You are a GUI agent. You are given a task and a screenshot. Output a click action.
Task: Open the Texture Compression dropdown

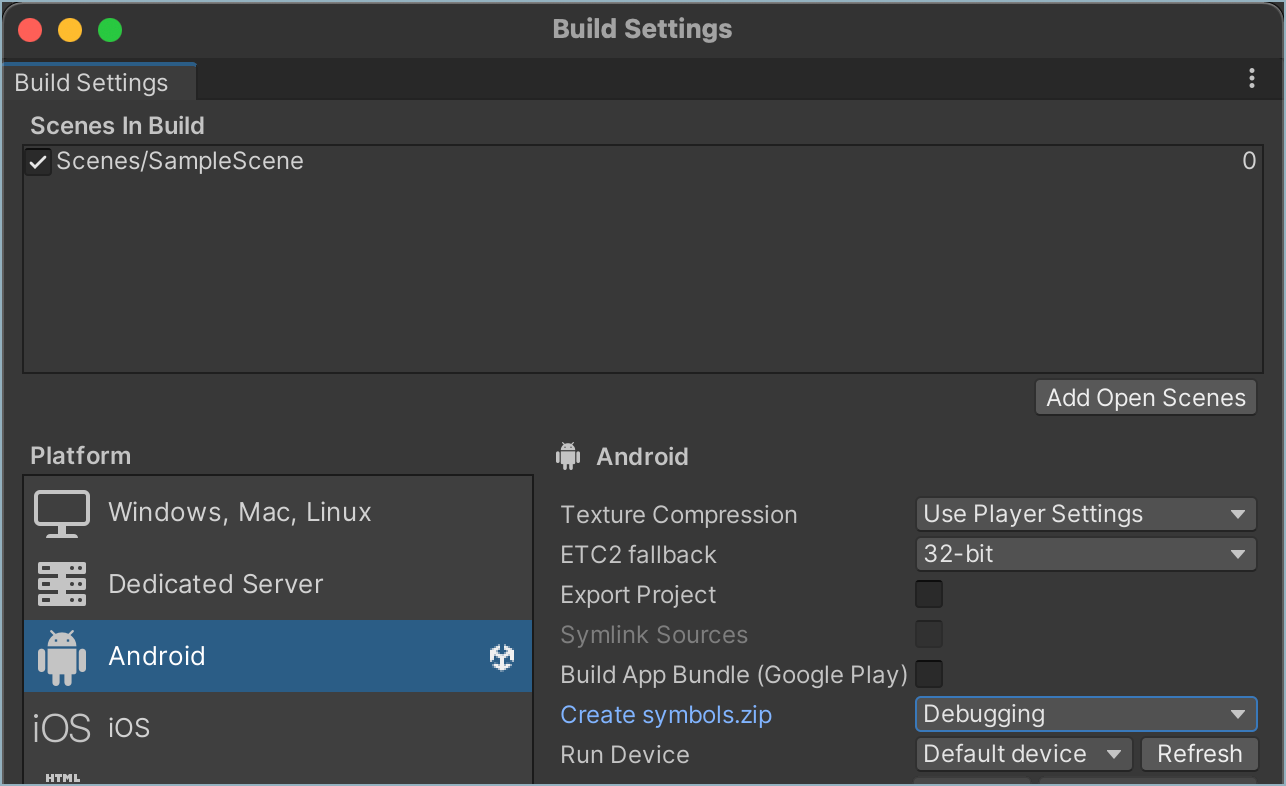click(1085, 513)
